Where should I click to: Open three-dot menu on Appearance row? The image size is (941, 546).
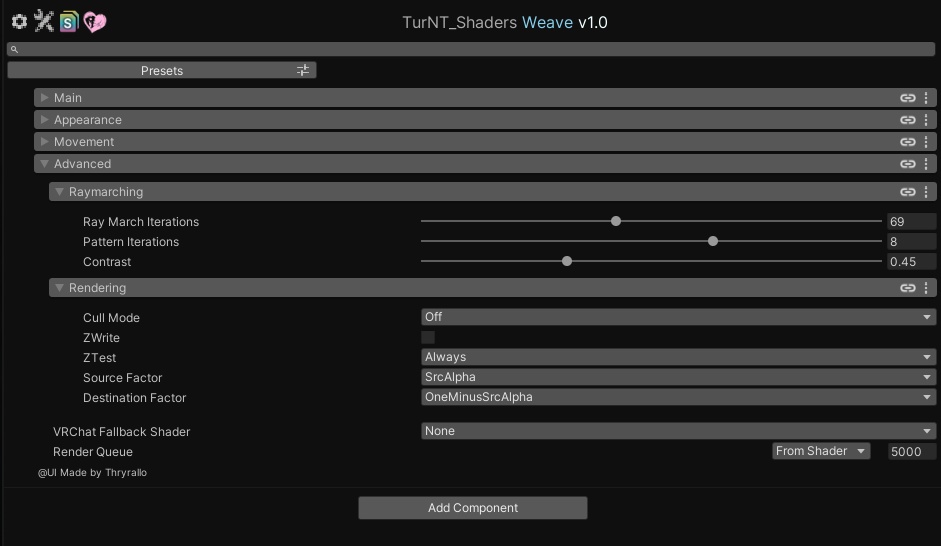pos(926,120)
